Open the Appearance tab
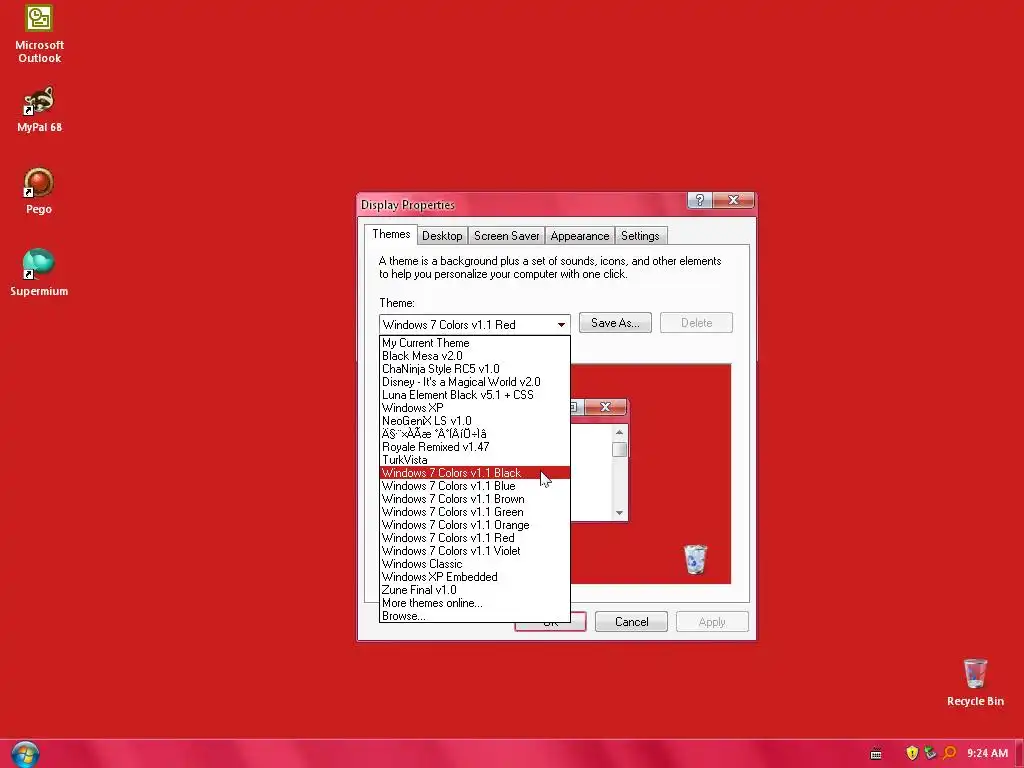The height and width of the screenshot is (768, 1024). pyautogui.click(x=579, y=236)
